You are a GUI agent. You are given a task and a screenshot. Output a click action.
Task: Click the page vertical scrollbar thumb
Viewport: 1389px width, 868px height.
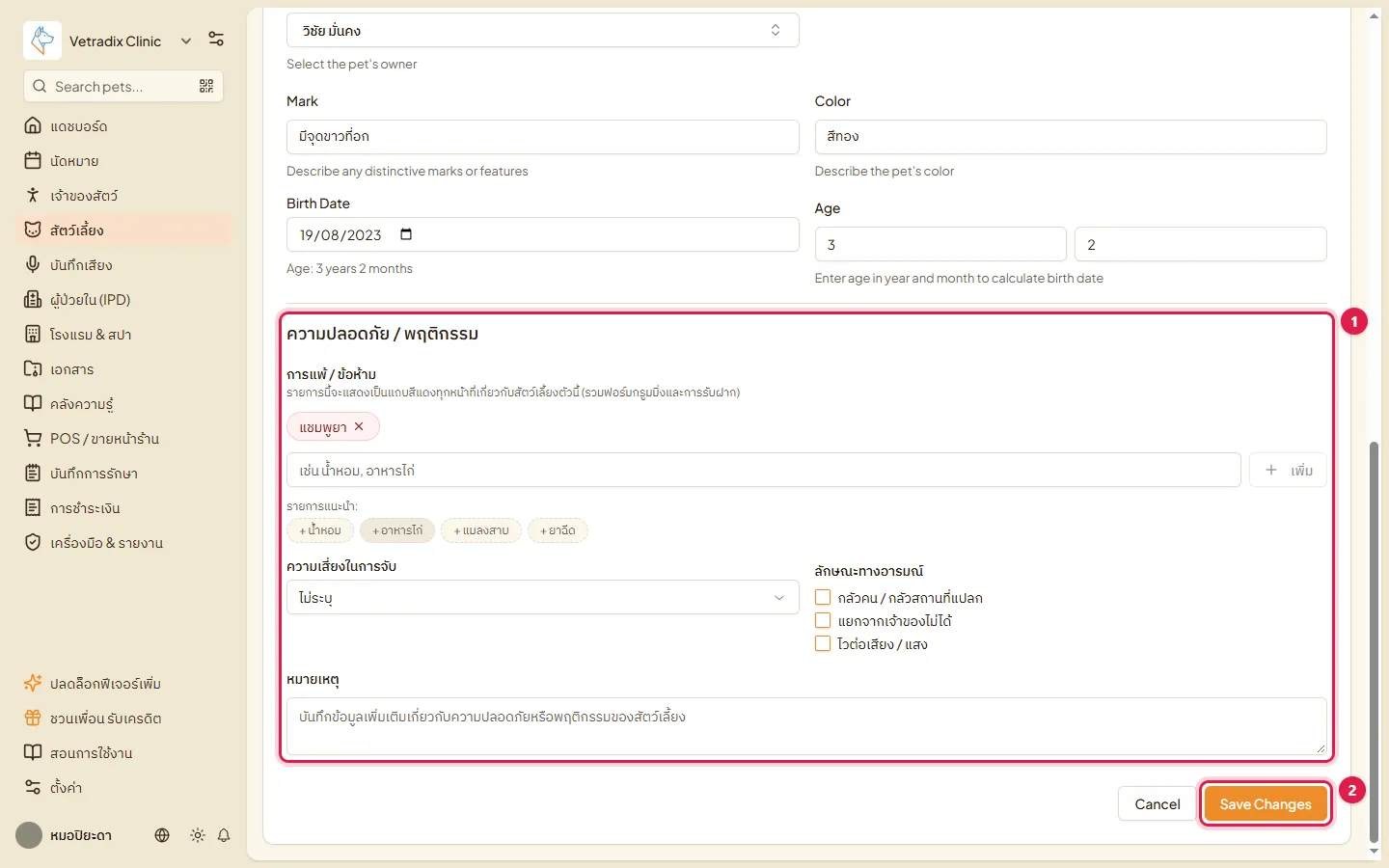point(1375,641)
